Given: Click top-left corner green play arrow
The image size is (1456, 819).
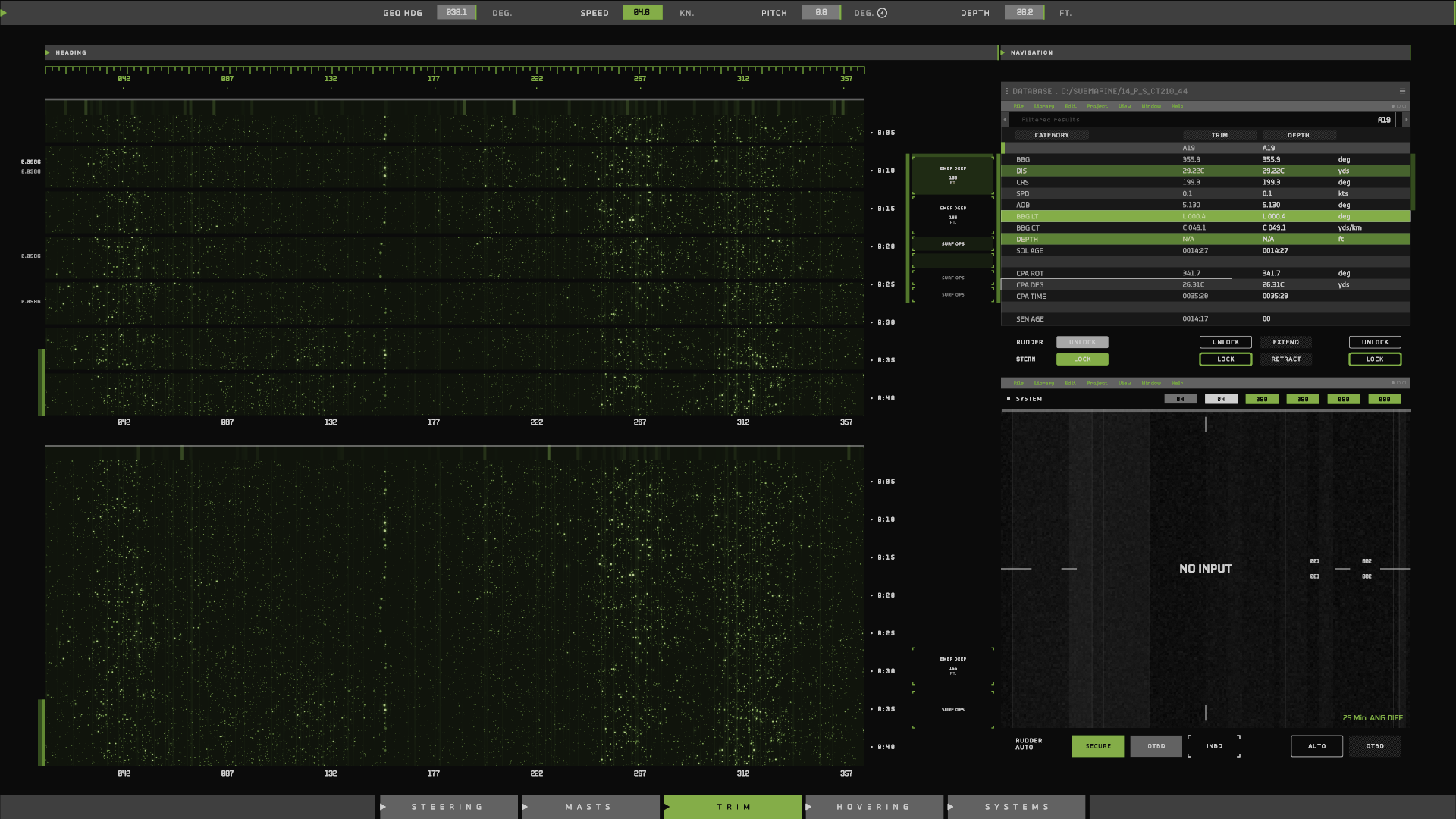Looking at the screenshot, I should pos(4,12).
